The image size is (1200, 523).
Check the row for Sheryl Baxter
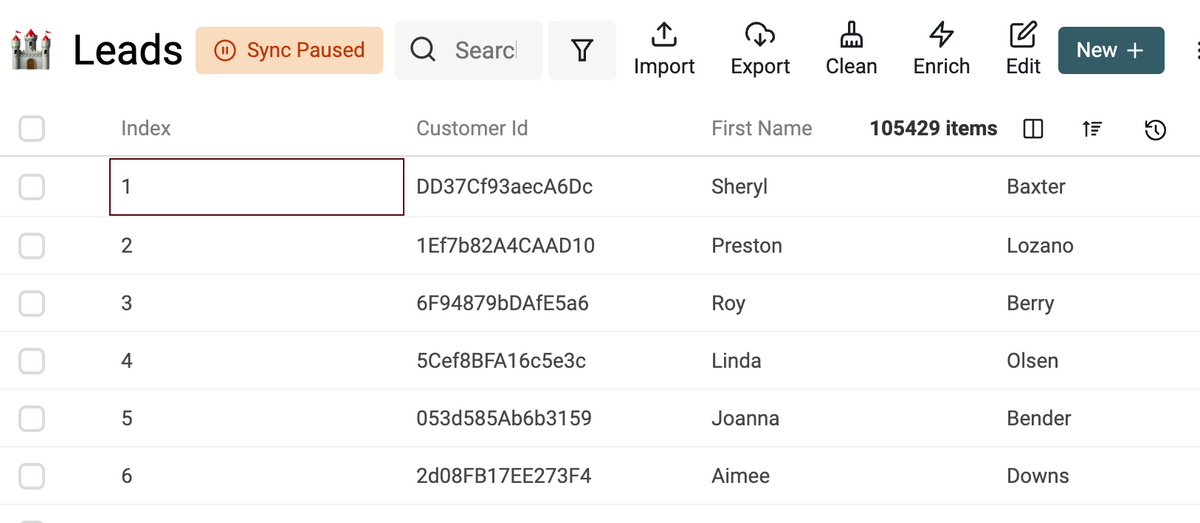(x=32, y=187)
